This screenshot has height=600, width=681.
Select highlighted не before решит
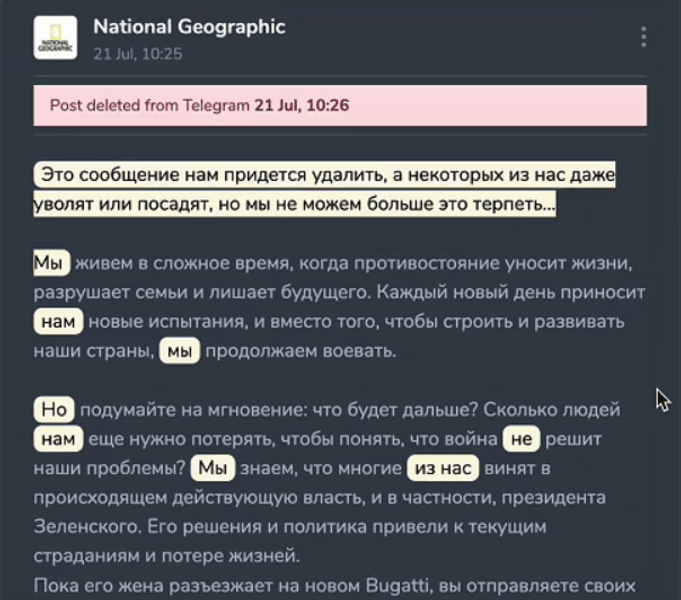click(521, 439)
